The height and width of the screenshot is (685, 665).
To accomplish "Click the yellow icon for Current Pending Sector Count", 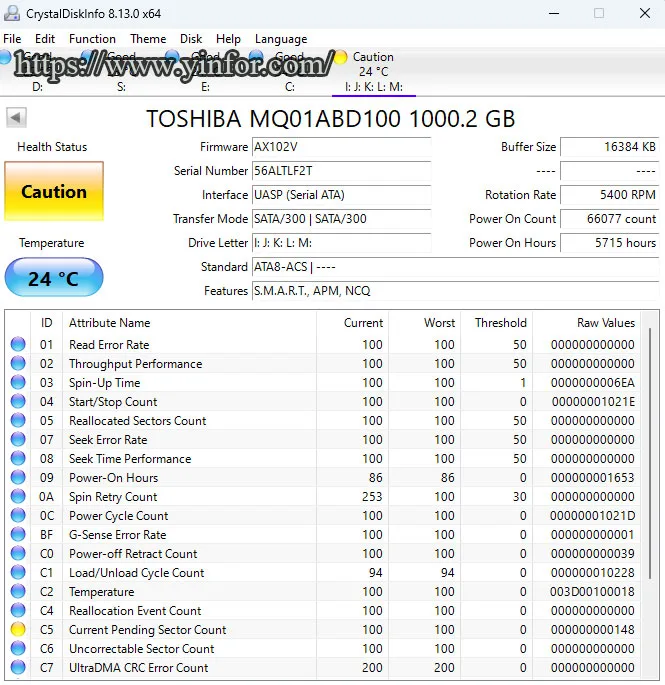I will (18, 630).
